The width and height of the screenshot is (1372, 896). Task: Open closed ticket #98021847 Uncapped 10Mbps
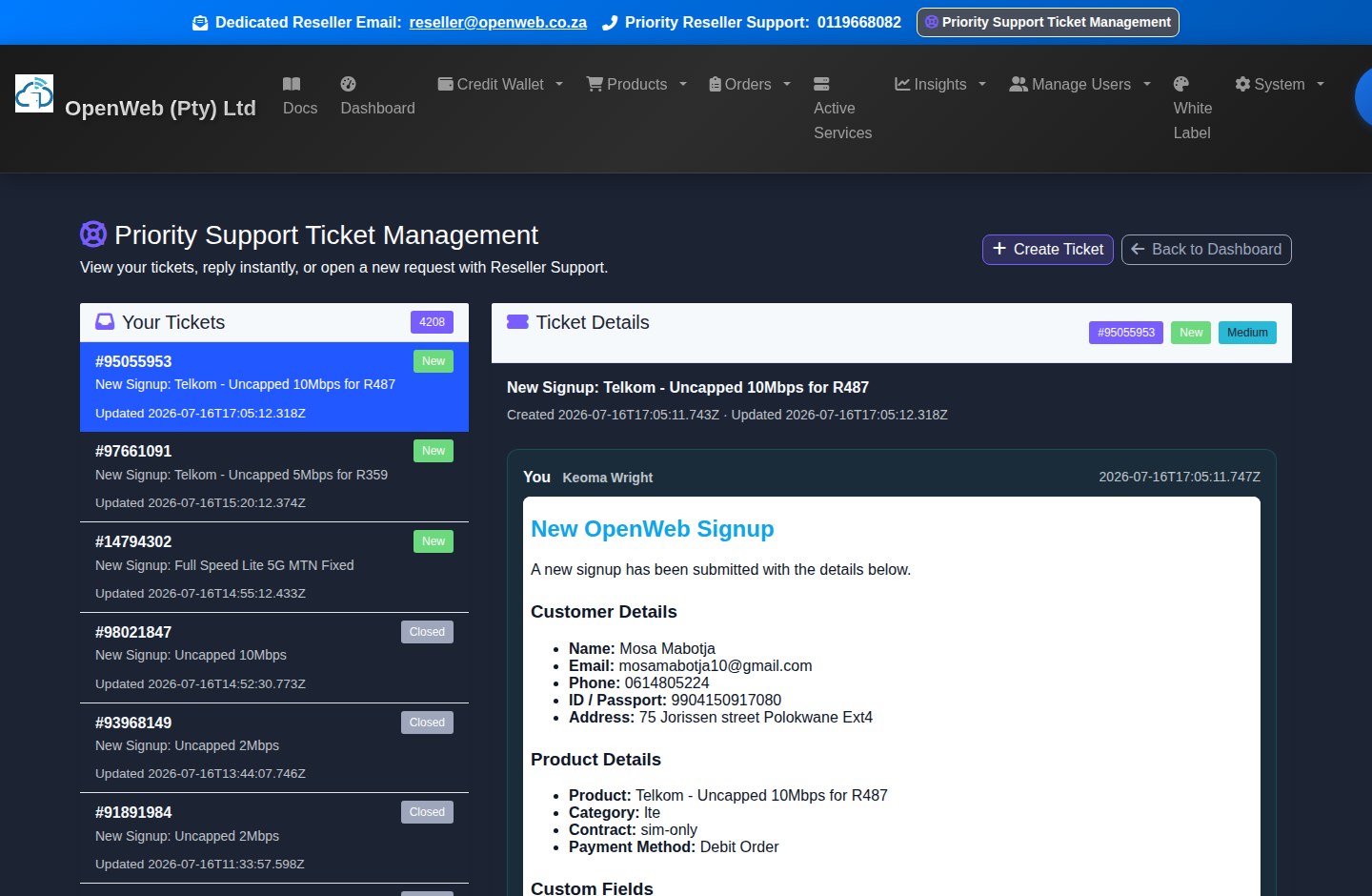274,658
